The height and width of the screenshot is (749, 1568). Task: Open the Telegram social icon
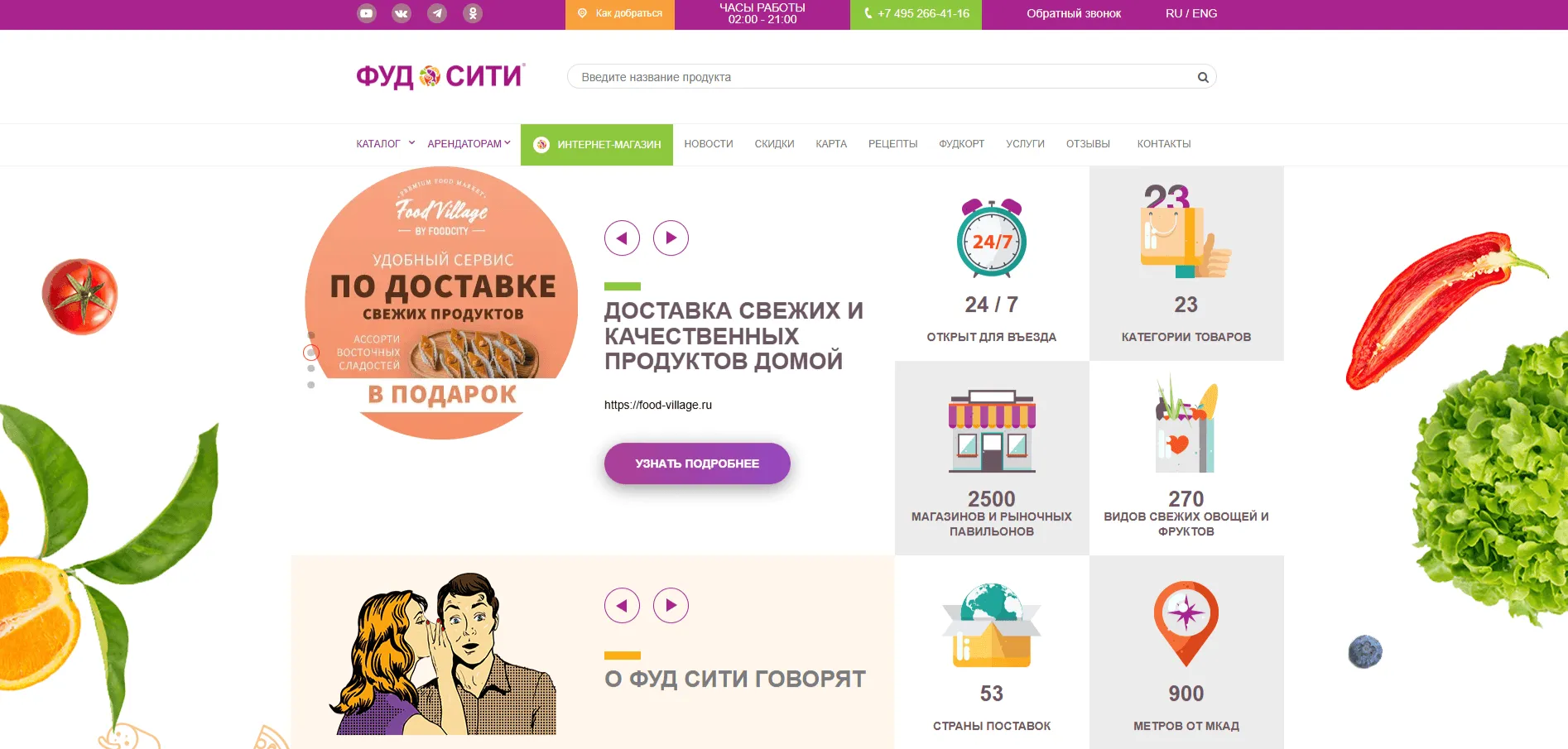click(x=437, y=13)
